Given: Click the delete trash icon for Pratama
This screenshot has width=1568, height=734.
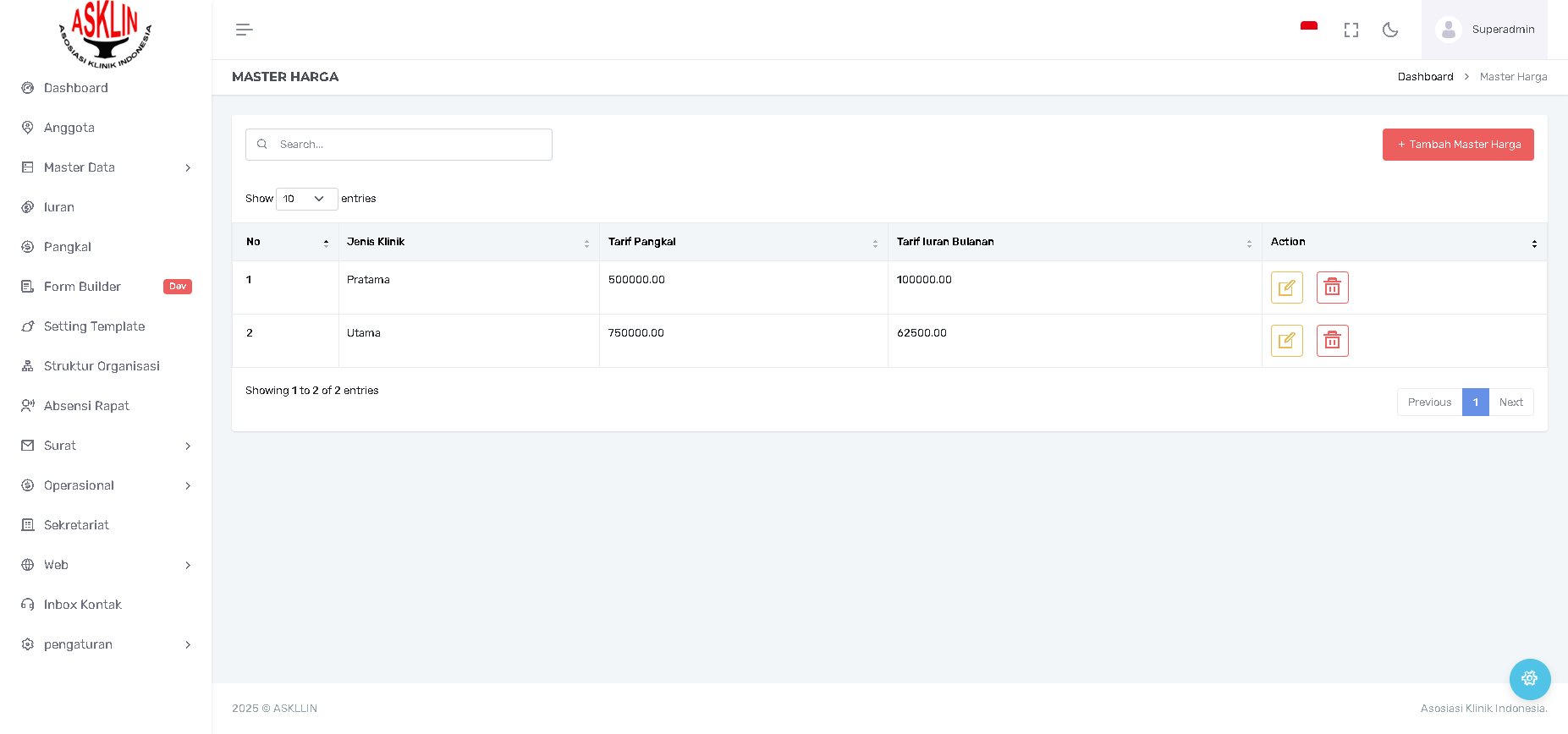Looking at the screenshot, I should (1332, 288).
